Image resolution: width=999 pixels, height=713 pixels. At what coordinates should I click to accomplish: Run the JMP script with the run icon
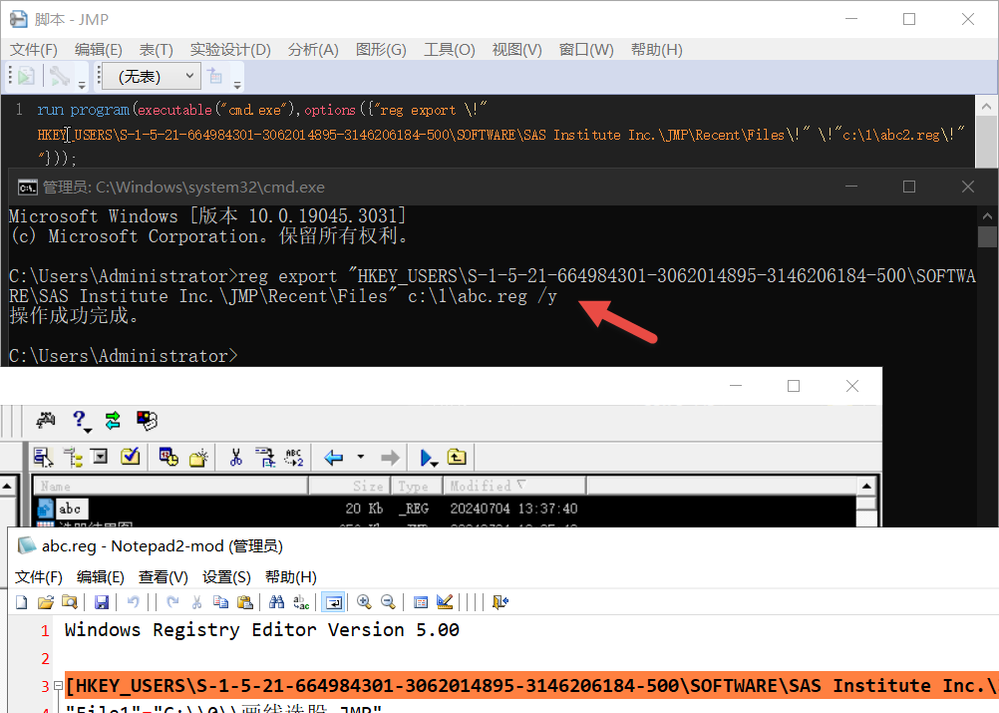click(x=26, y=76)
